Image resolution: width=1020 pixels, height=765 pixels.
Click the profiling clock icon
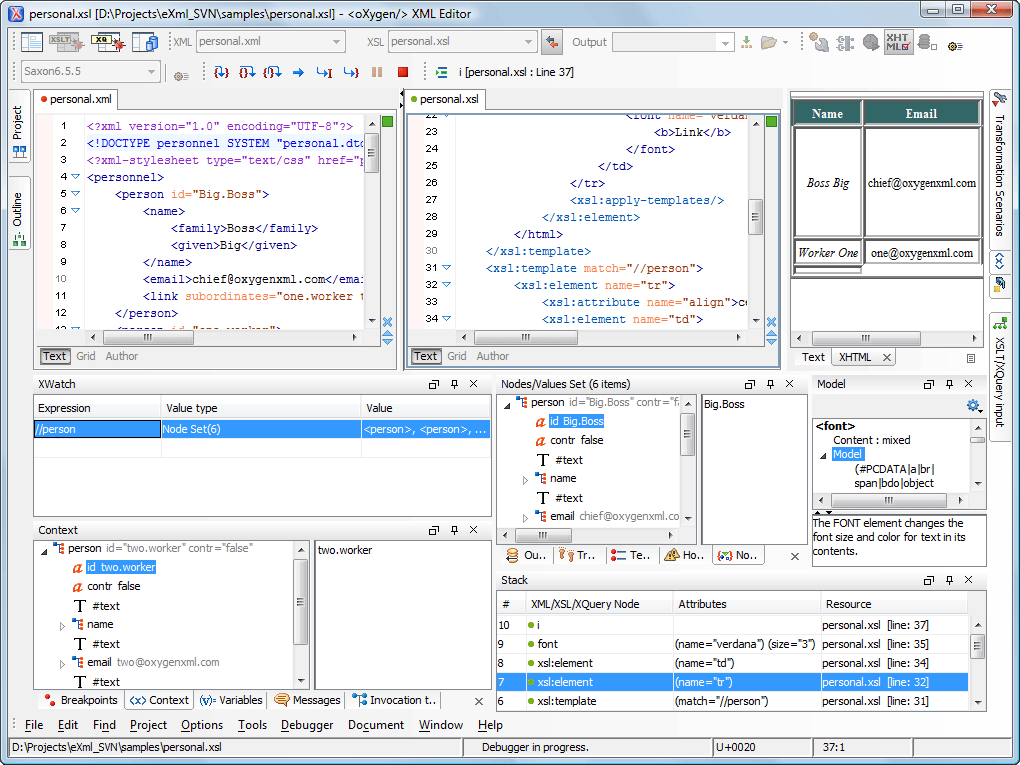870,42
